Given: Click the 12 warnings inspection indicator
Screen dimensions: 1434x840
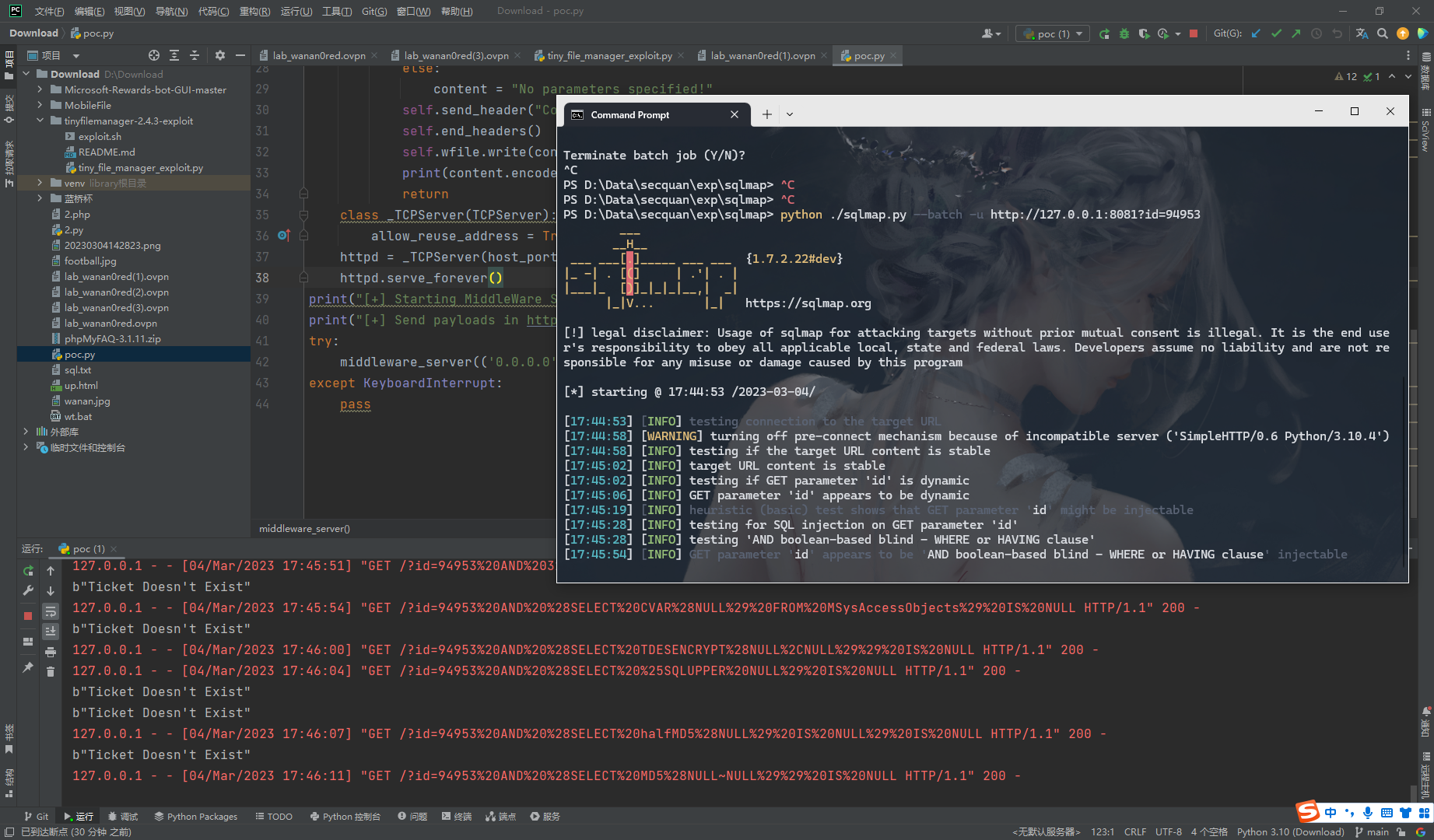Looking at the screenshot, I should (1346, 76).
